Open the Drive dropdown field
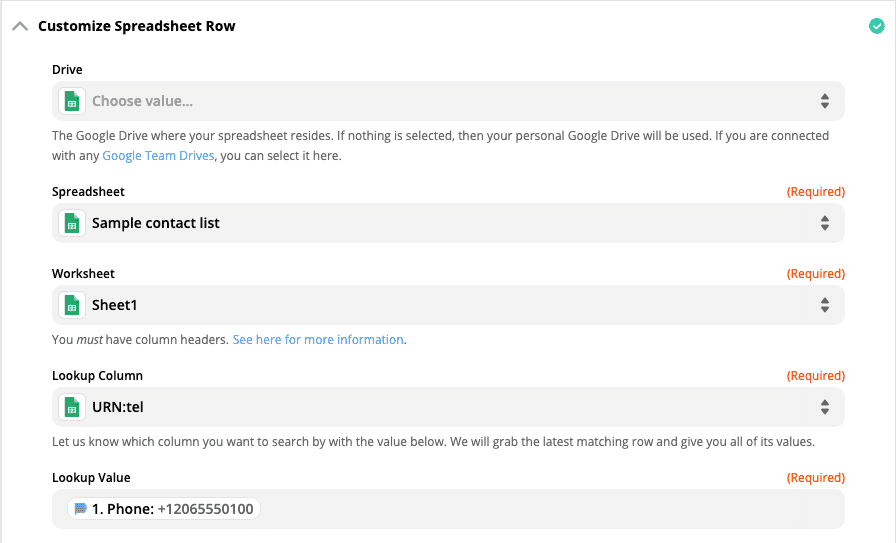 [448, 101]
